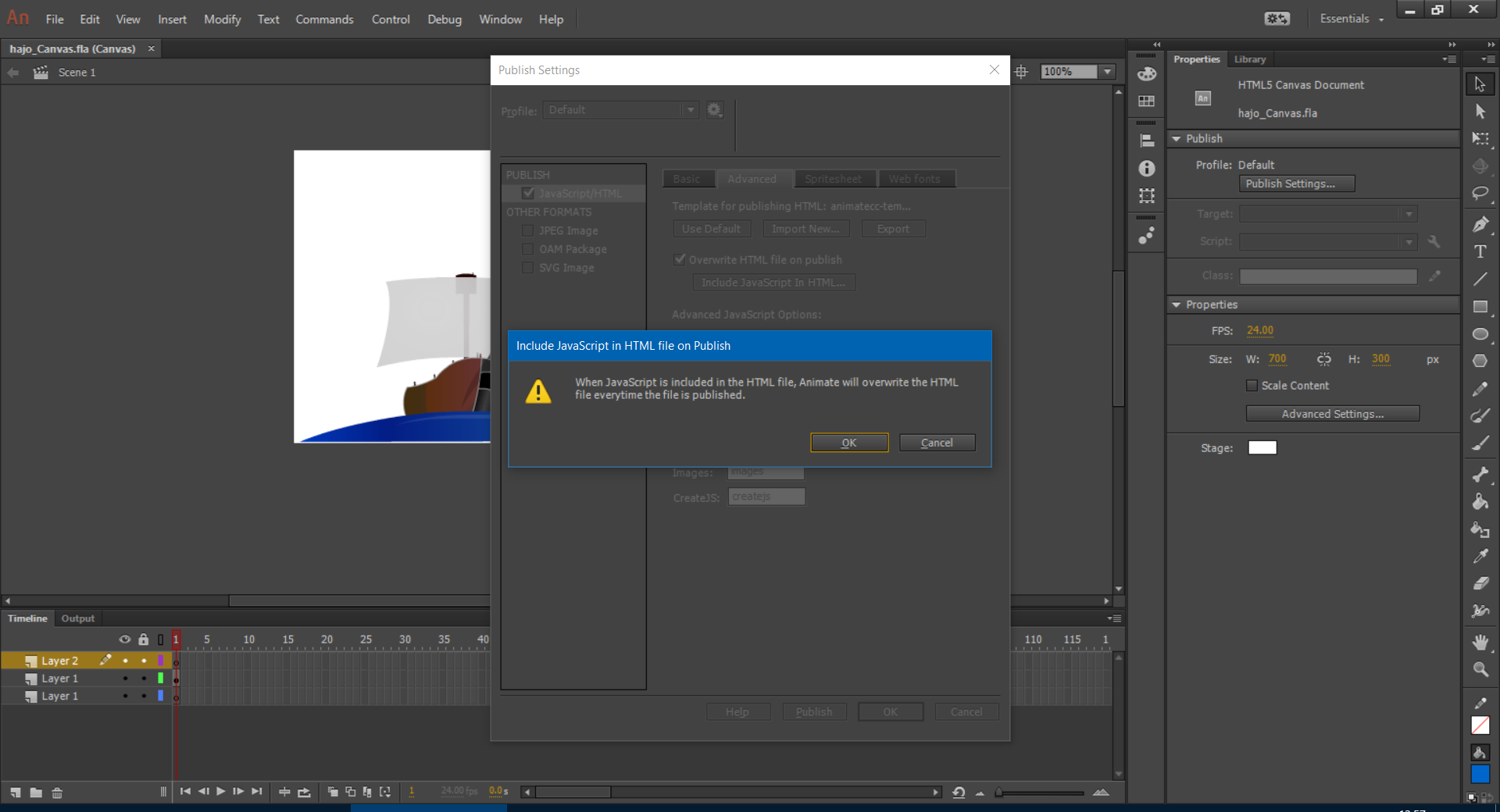
Task: Select the Eraser tool
Action: [1480, 583]
